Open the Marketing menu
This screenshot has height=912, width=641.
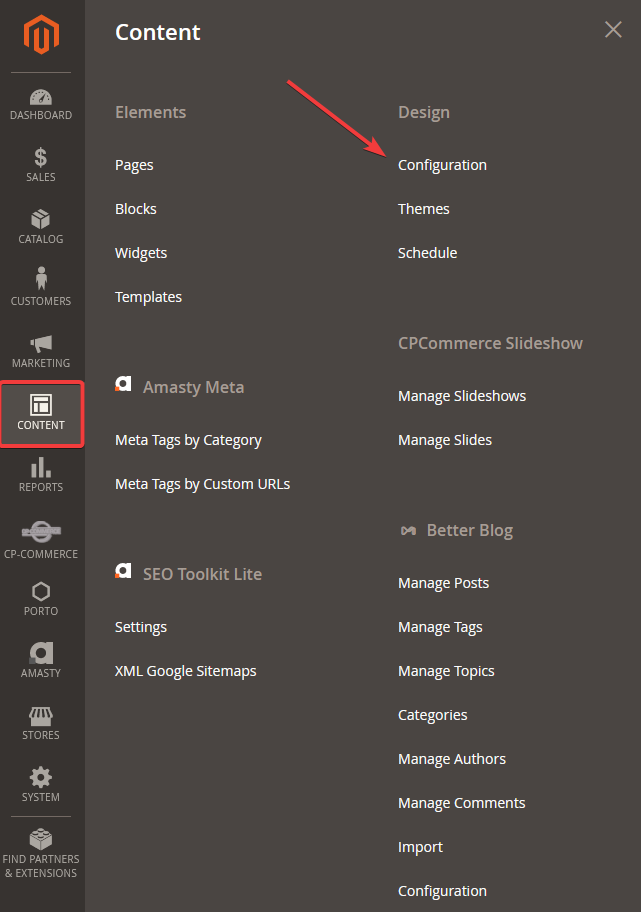[40, 350]
